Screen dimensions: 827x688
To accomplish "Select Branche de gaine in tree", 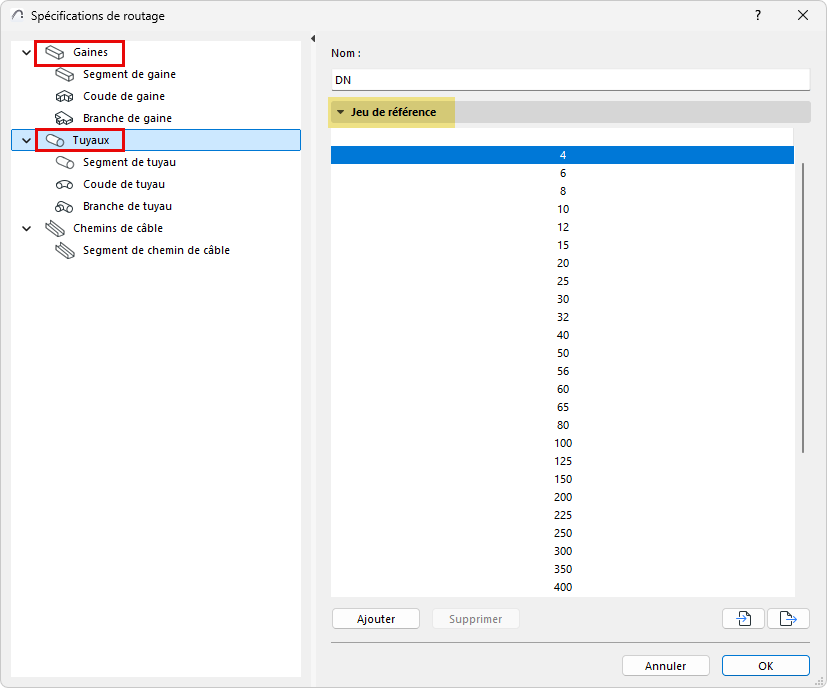I will pyautogui.click(x=127, y=118).
